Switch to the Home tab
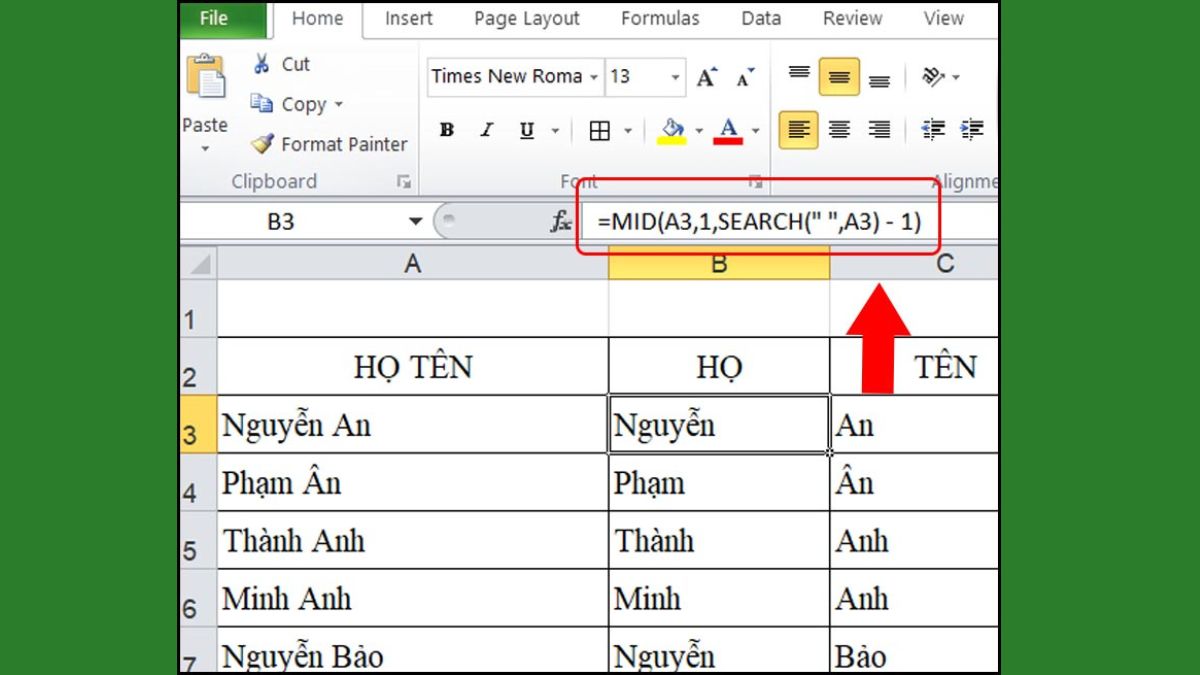The image size is (1200, 675). 317,18
